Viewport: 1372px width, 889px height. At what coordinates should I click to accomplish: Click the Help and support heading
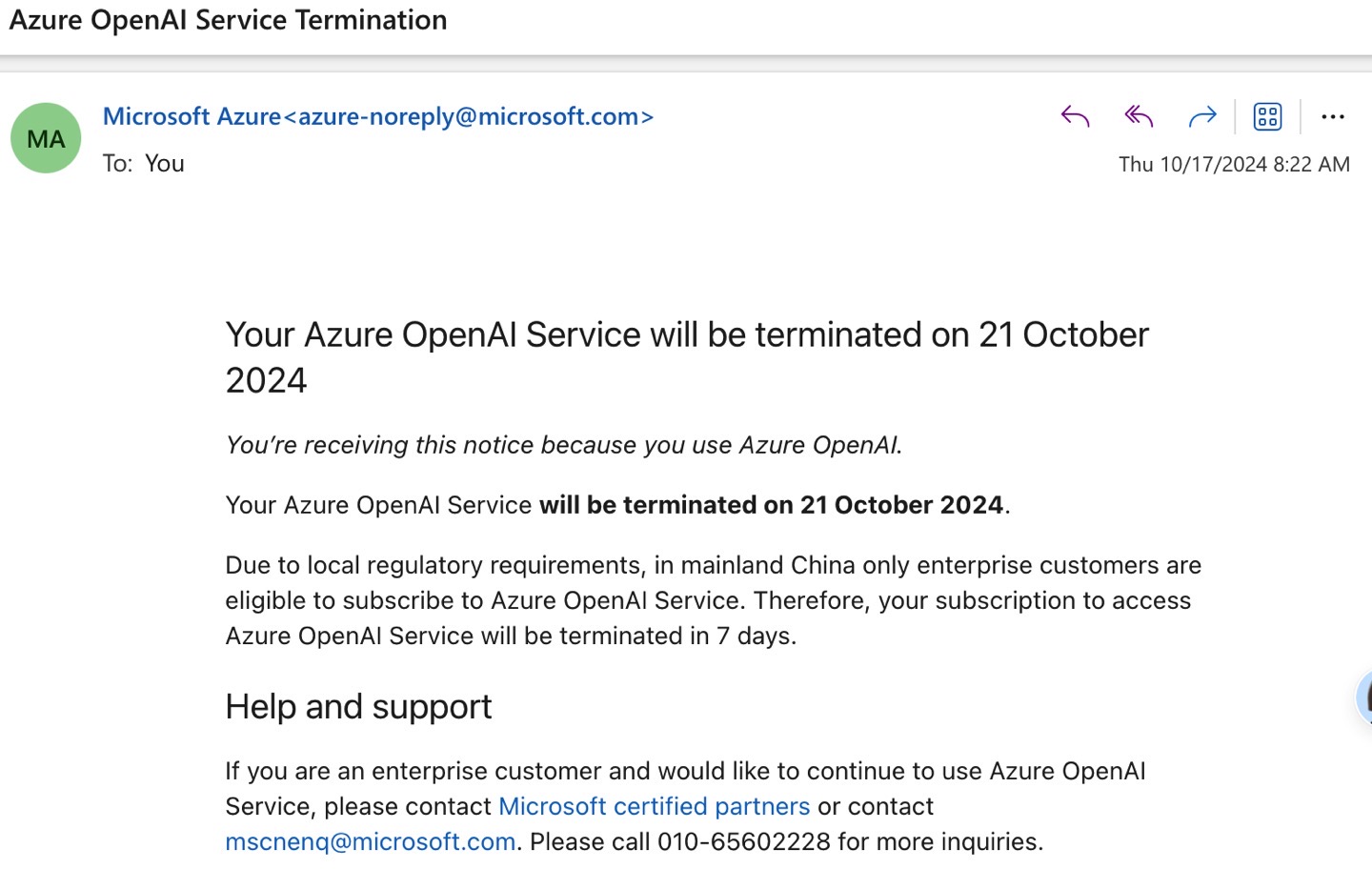click(x=358, y=707)
